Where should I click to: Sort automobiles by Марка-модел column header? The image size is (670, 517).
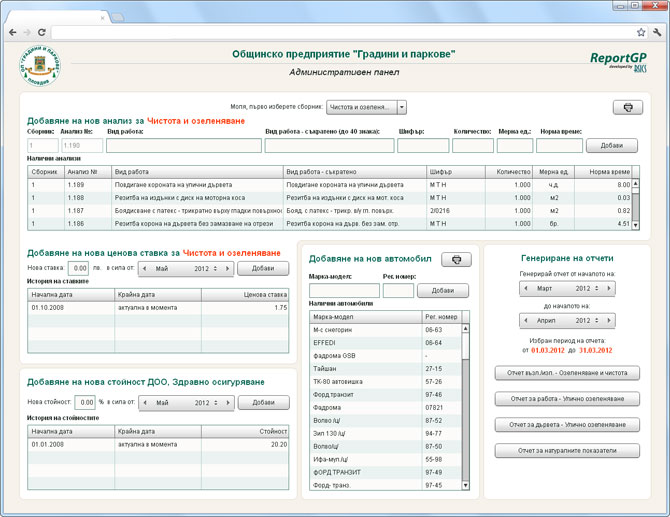pyautogui.click(x=366, y=317)
